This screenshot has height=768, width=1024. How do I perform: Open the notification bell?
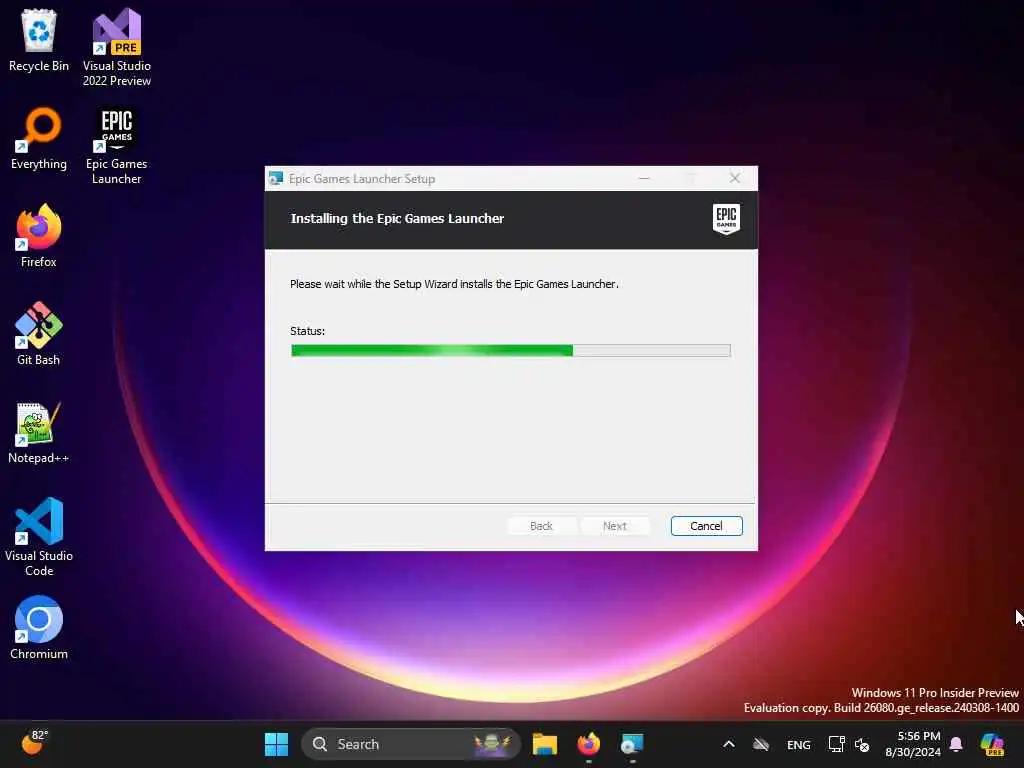956,744
